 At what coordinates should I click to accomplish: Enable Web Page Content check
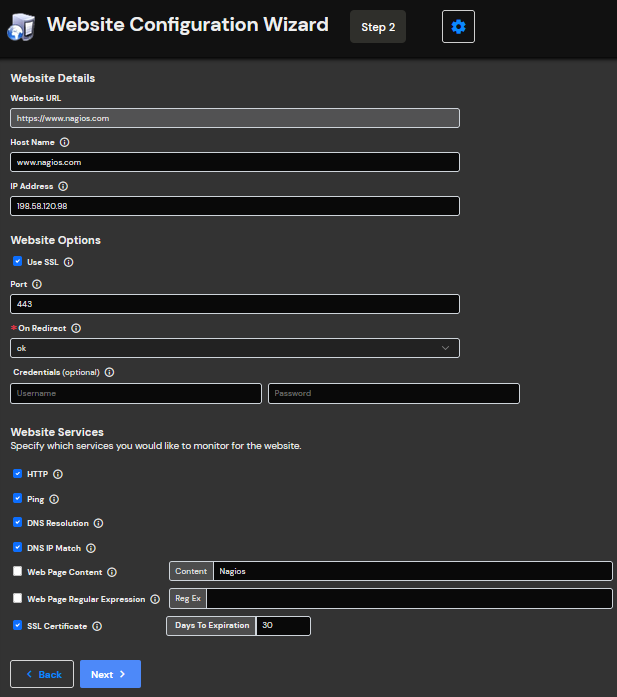[17, 571]
